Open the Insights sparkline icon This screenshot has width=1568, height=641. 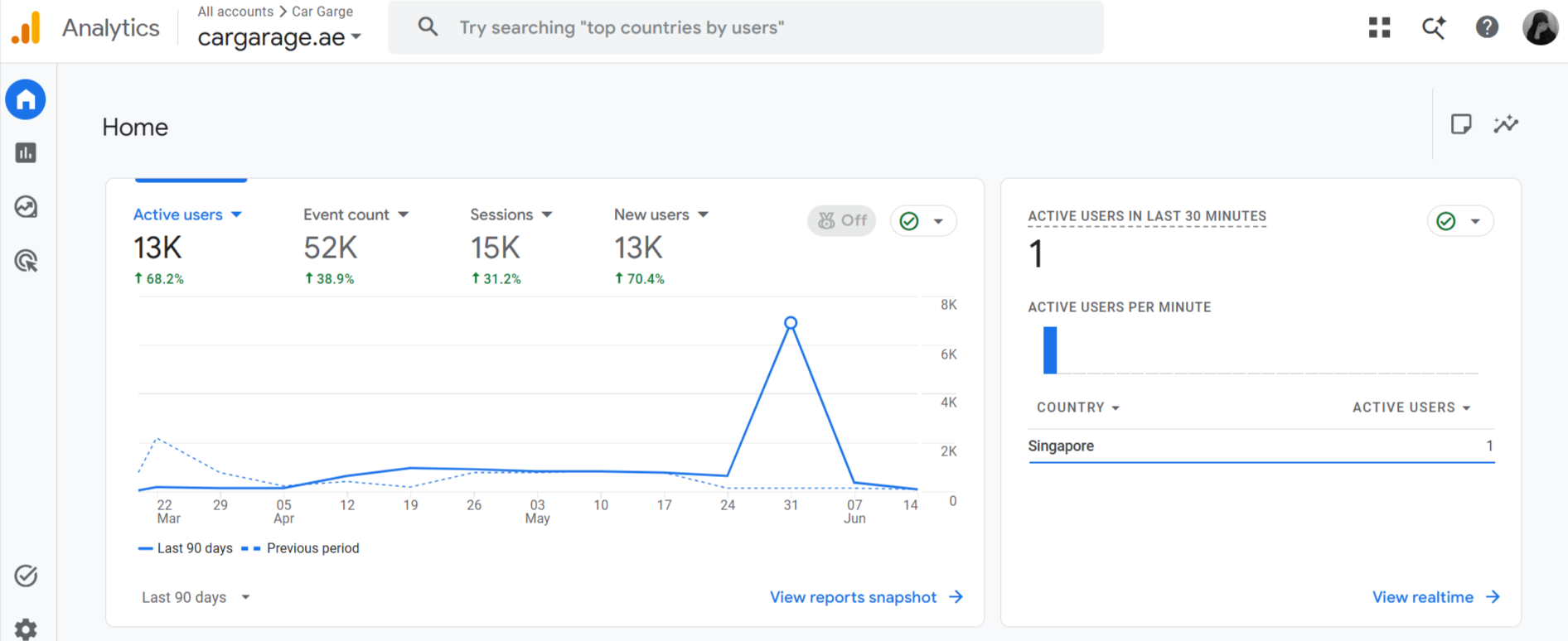click(x=1506, y=124)
